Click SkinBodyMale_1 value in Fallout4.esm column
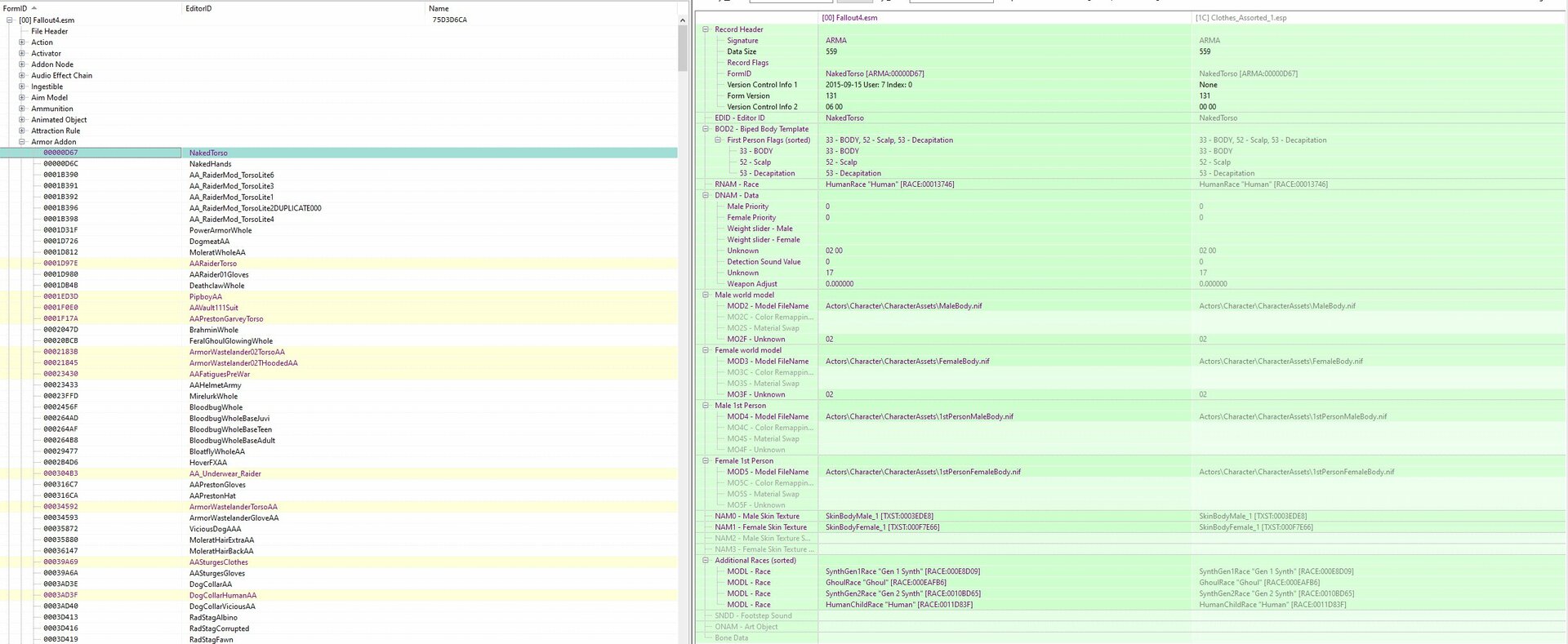Image resolution: width=1568 pixels, height=644 pixels. coord(880,517)
